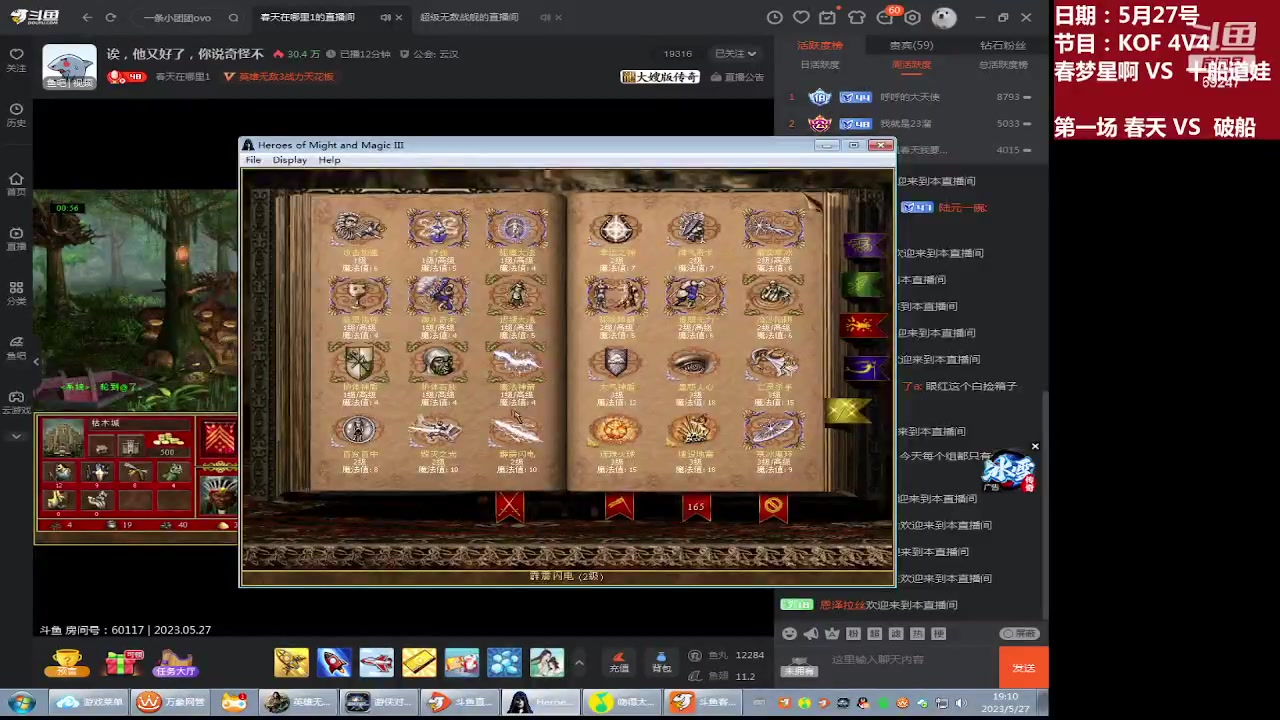Open the 充值 recharge button

(x=619, y=661)
